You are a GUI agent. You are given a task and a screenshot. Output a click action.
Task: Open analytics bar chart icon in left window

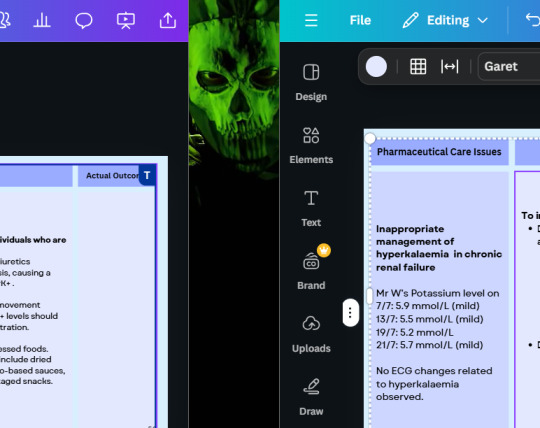42,20
